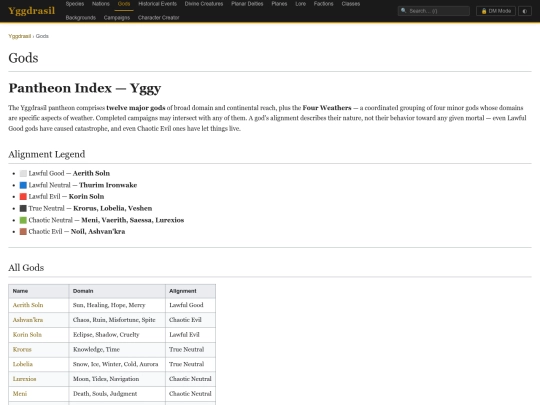Click the 'Eclipse, Shadow, Cruelty' cell
The image size is (540, 405).
coord(117,335)
